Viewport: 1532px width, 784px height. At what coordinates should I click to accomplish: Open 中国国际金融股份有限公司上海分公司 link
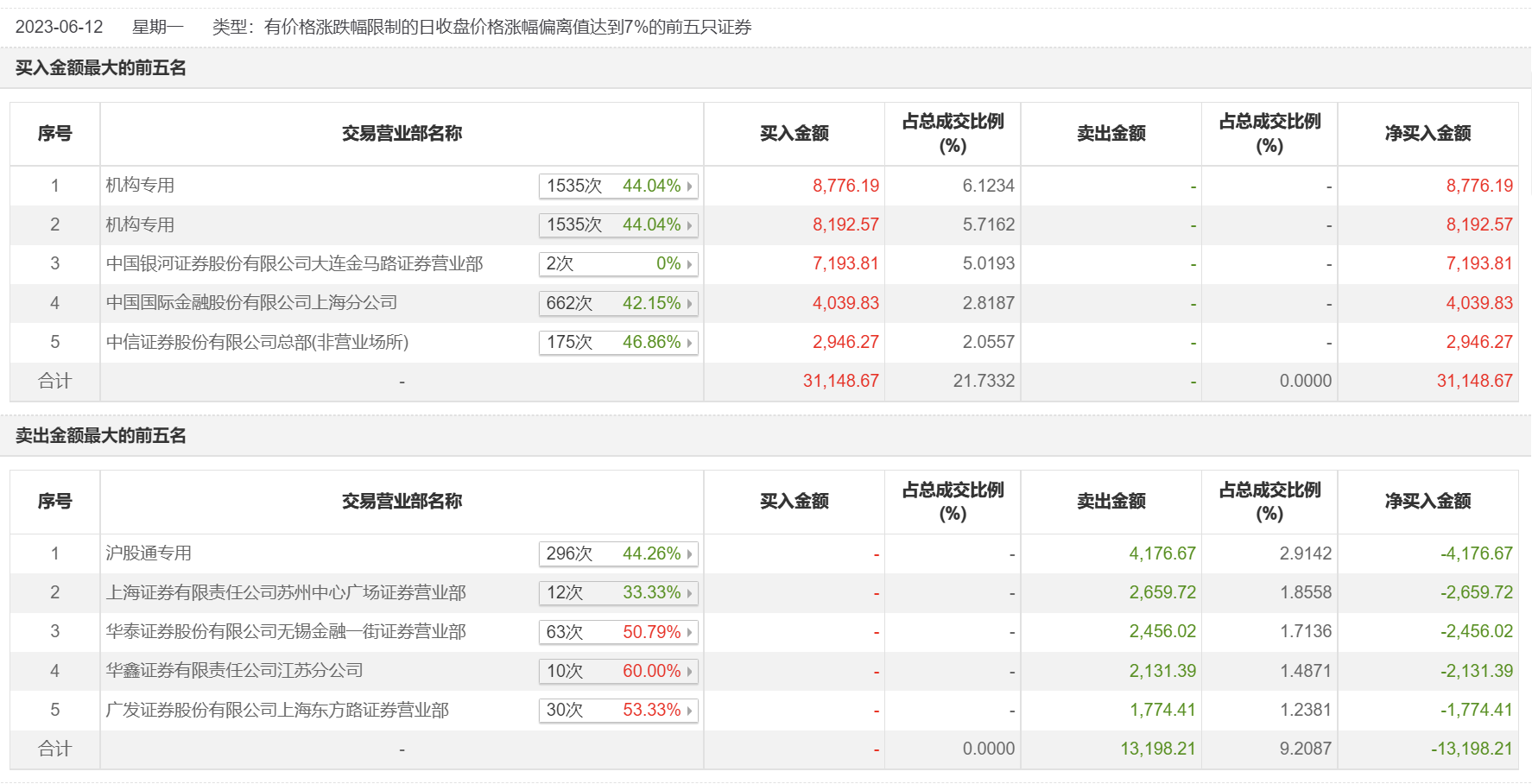[251, 302]
